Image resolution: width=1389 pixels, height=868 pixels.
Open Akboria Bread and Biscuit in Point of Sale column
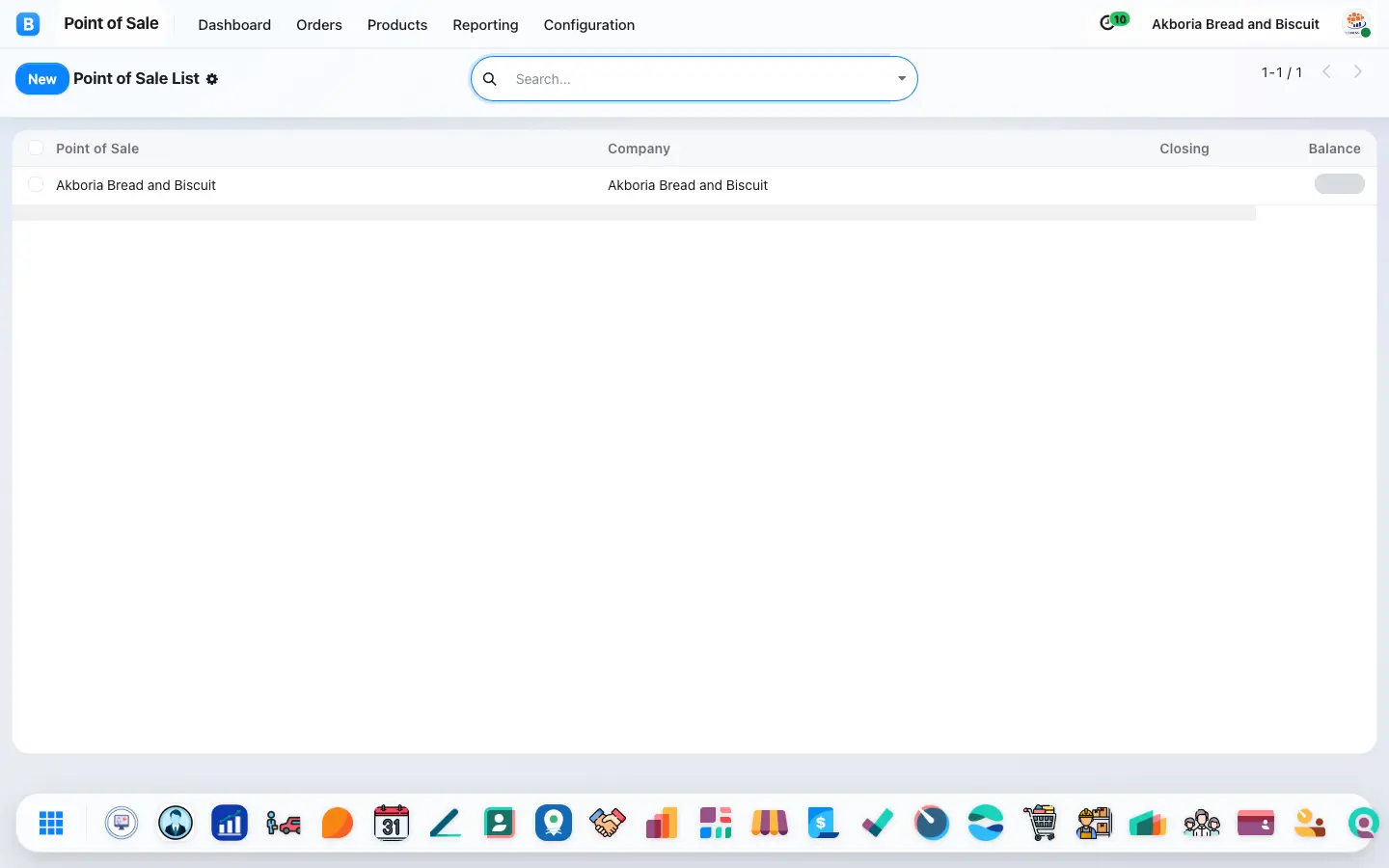pyautogui.click(x=136, y=185)
